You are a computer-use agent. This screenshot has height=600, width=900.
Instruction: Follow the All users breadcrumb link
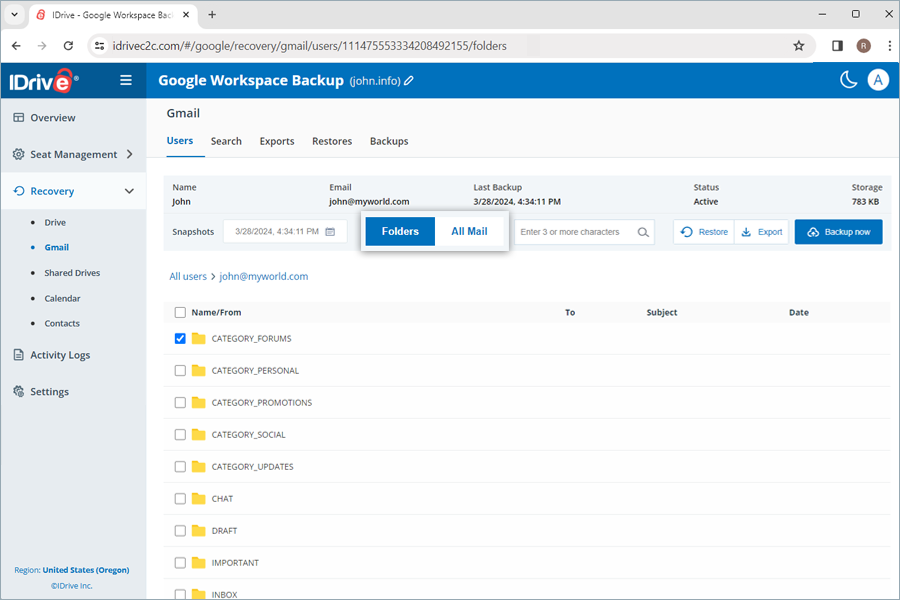188,277
